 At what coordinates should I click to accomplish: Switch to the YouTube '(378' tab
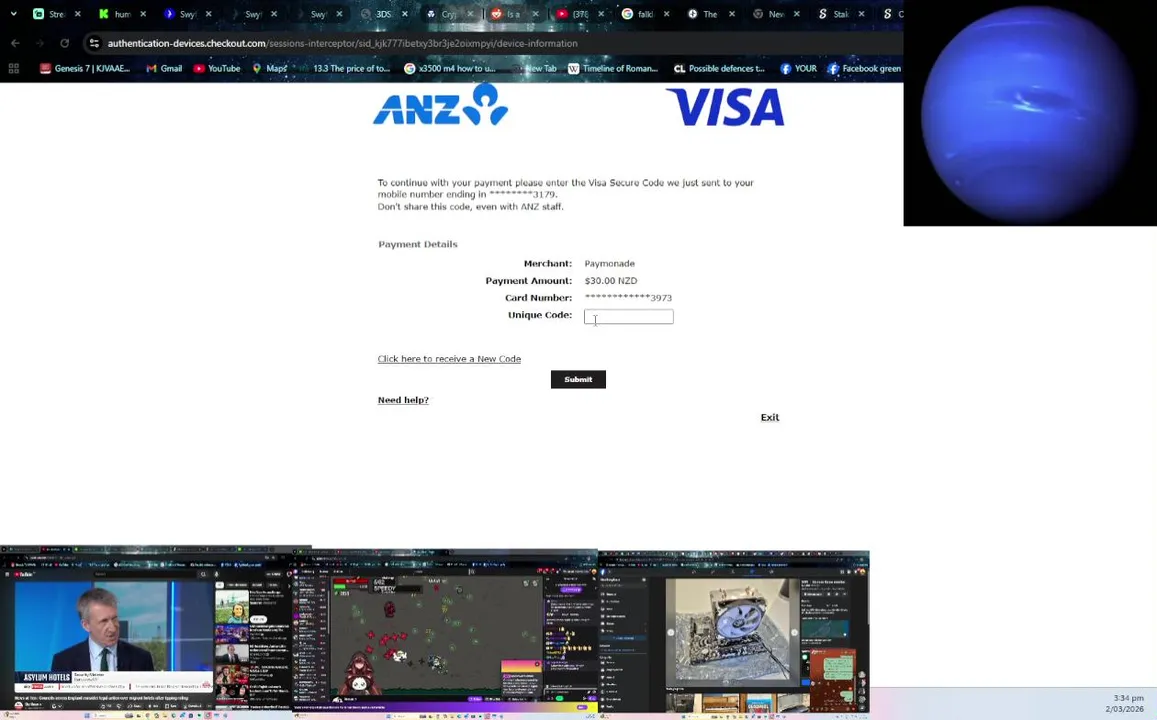click(x=573, y=14)
